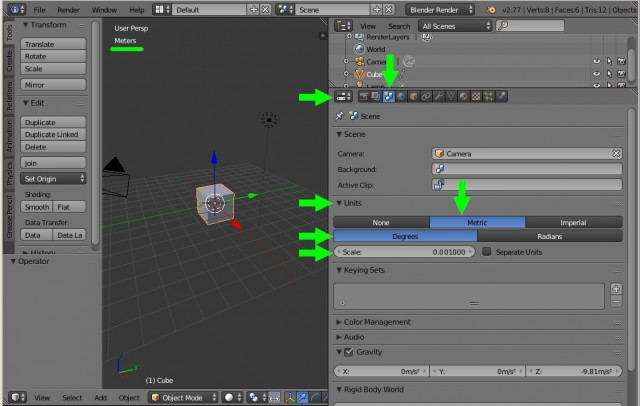640x406 pixels.
Task: Expand the Cube tree node in outliner
Action: pyautogui.click(x=346, y=74)
